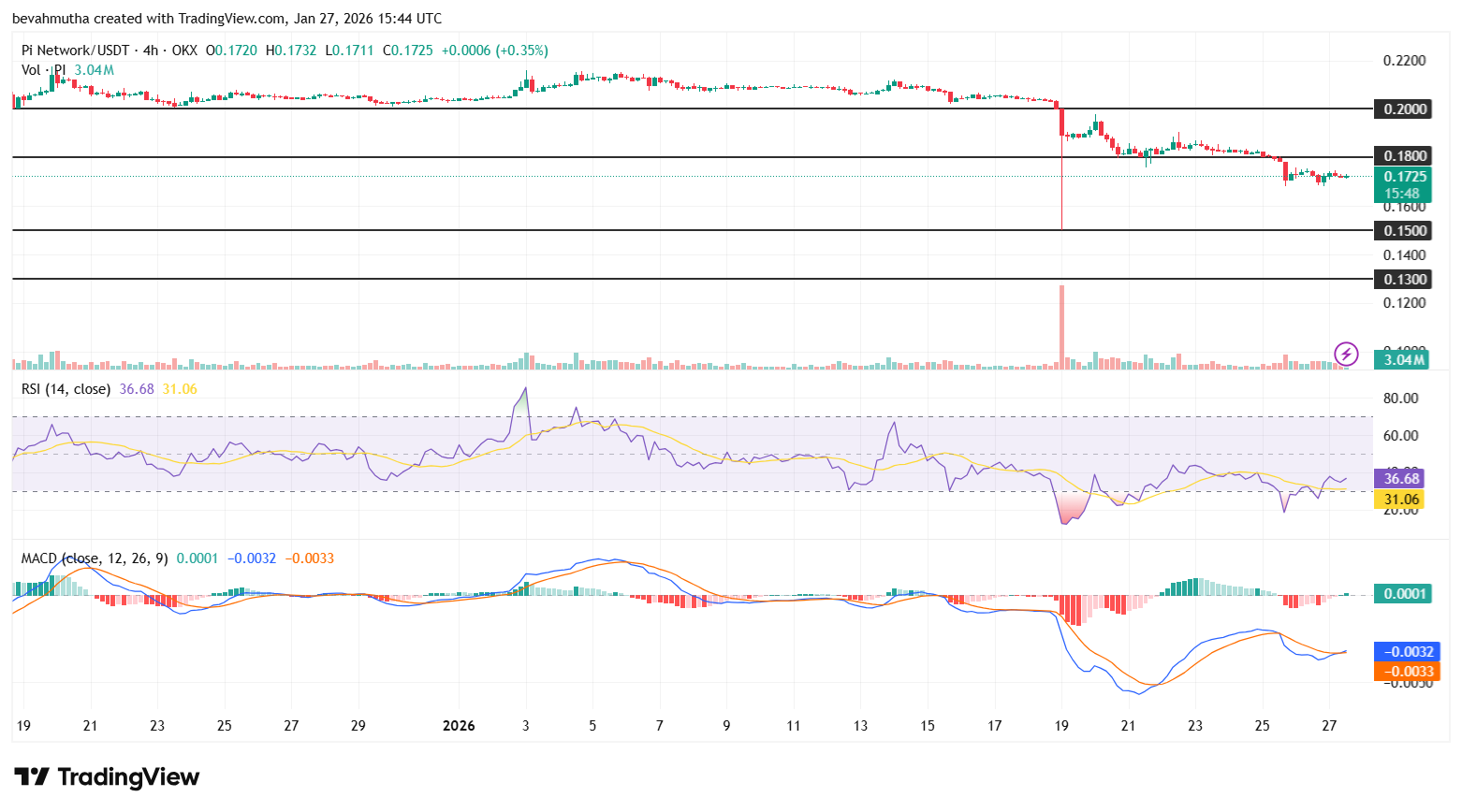1462x812 pixels.
Task: Click the 0.1800 price level label
Action: click(1403, 155)
